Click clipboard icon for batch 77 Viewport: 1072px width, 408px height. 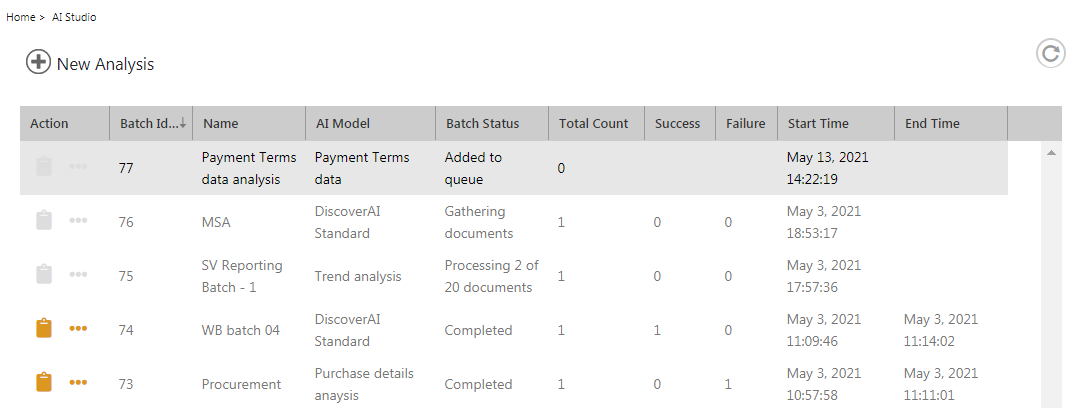(x=43, y=167)
